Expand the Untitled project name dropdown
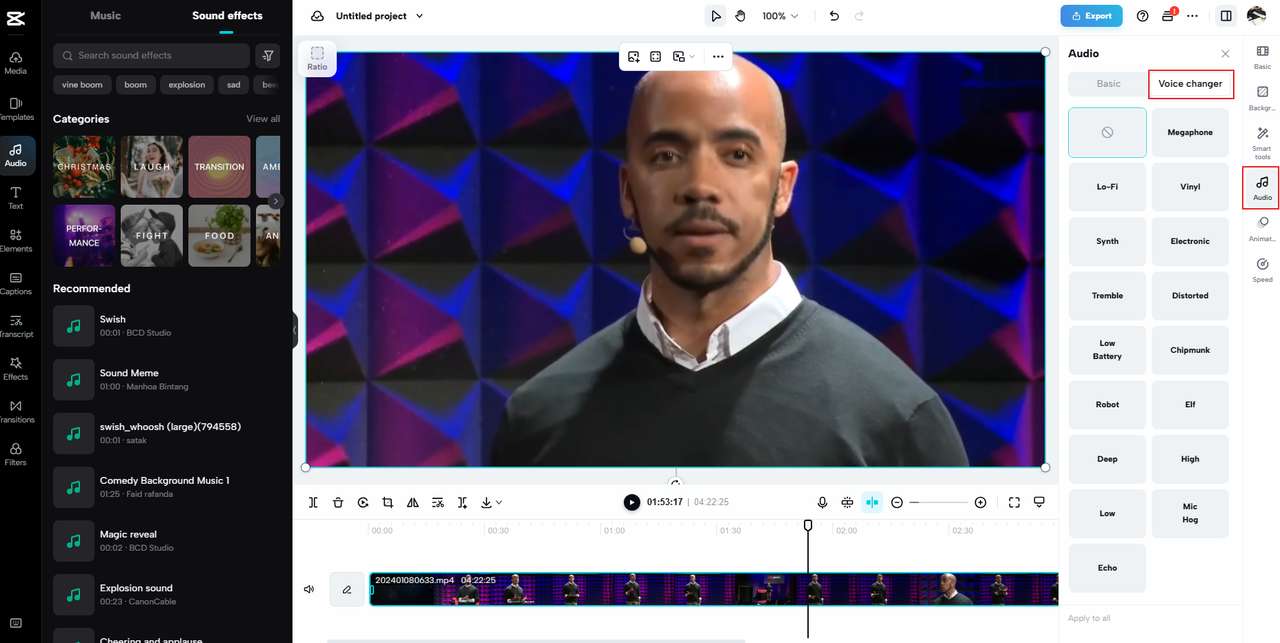The image size is (1280, 643). 419,16
